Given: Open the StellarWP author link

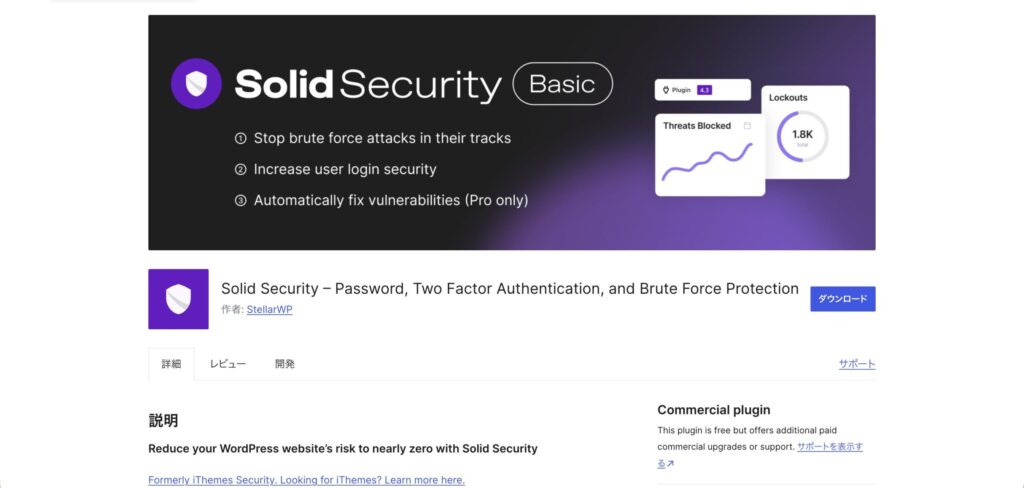Looking at the screenshot, I should coord(269,310).
